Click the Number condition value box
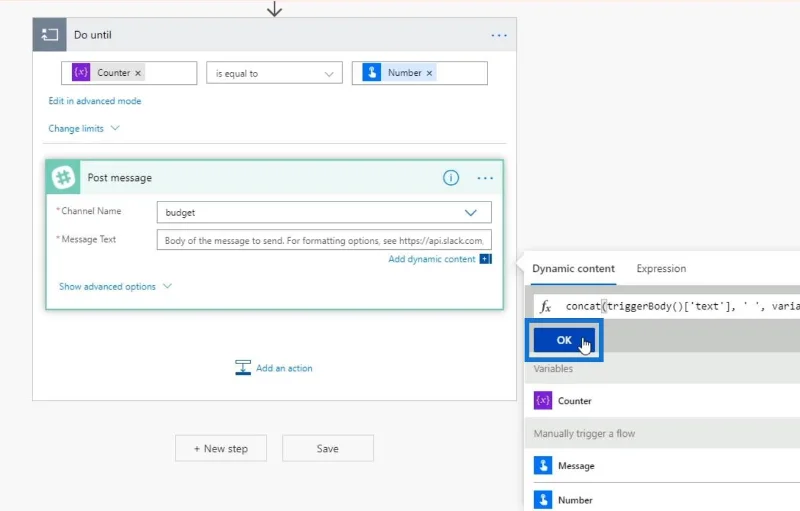 (419, 73)
